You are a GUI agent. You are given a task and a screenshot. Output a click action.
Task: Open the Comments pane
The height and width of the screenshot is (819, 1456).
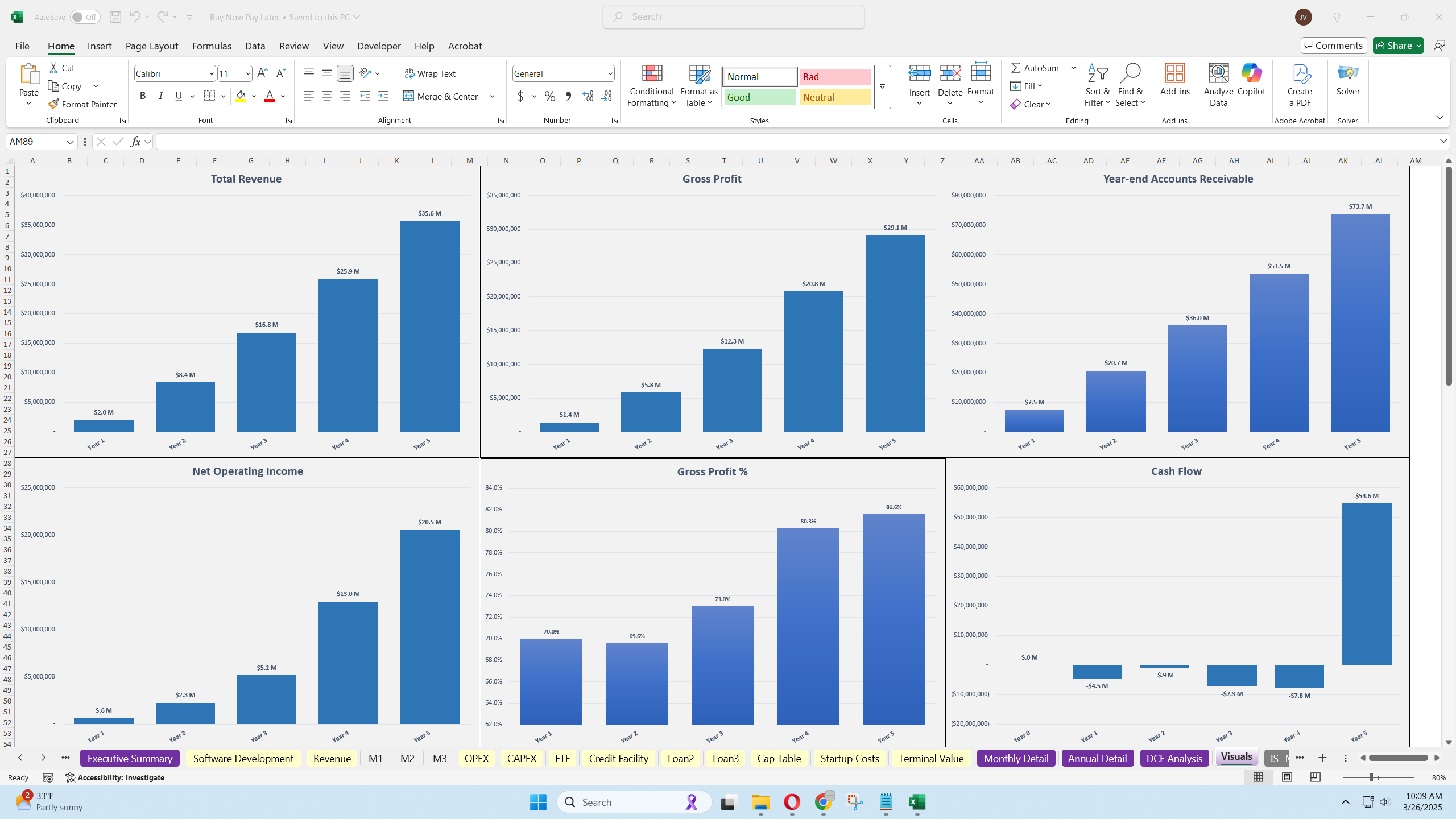tap(1334, 45)
